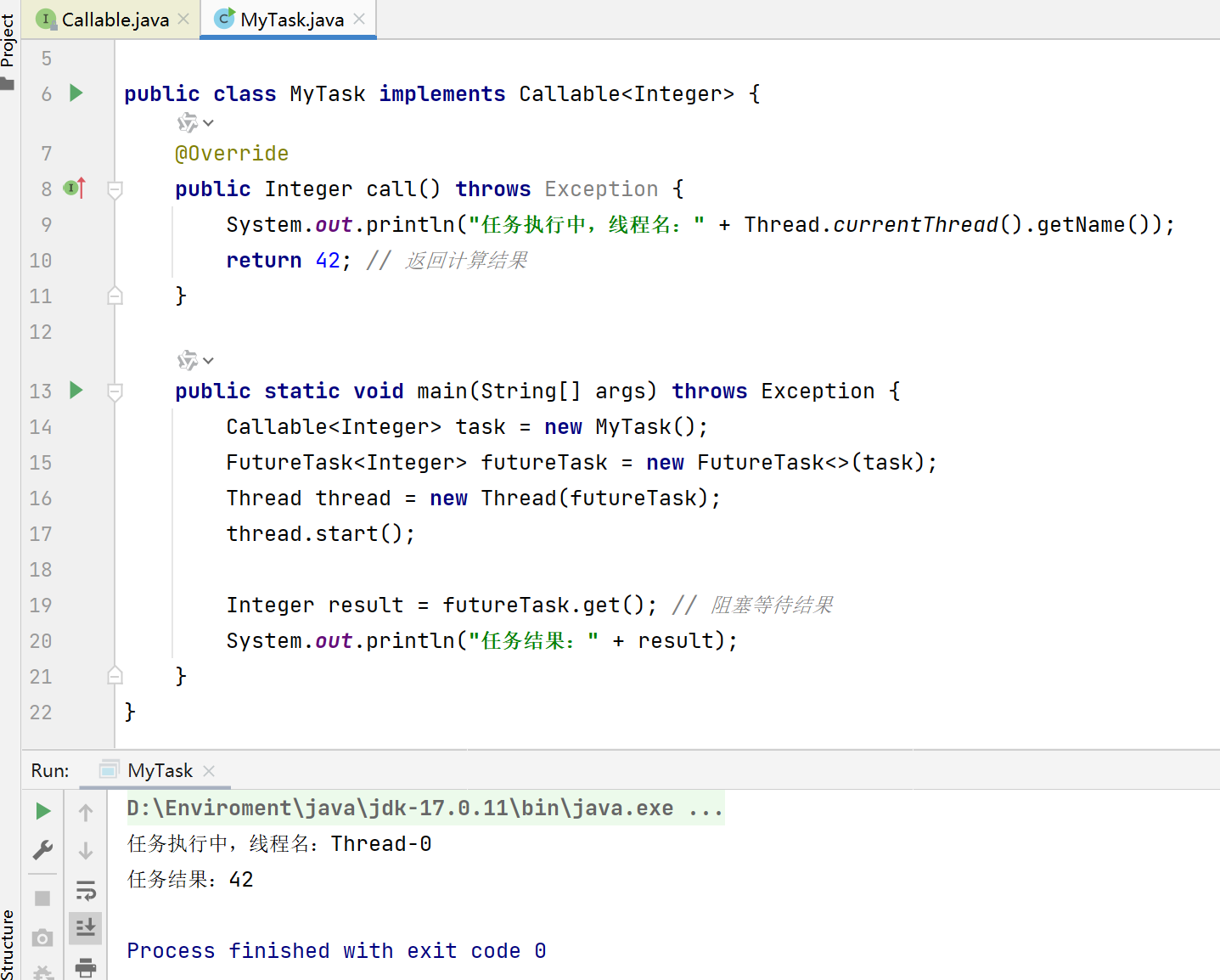Collapse the main method at line 13

115,391
